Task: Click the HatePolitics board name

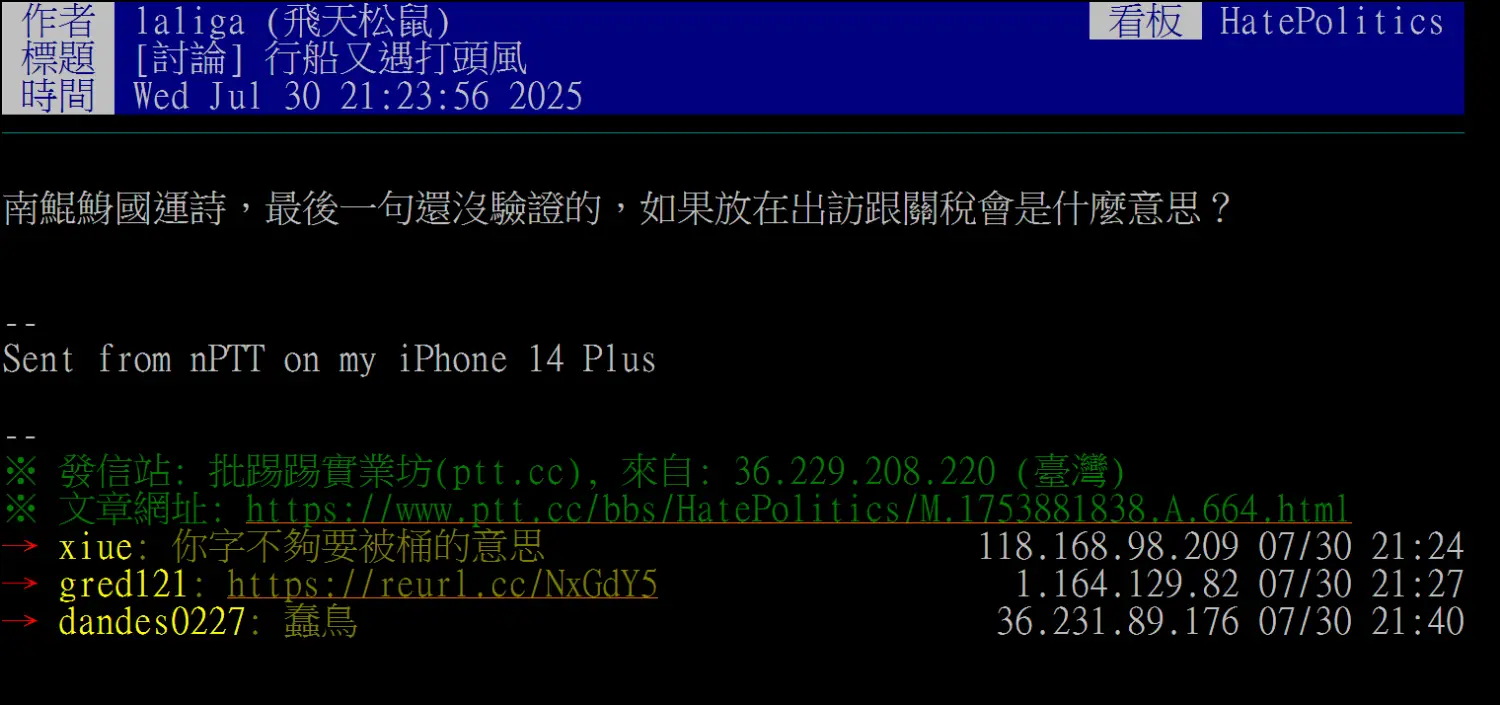Action: [x=1331, y=21]
